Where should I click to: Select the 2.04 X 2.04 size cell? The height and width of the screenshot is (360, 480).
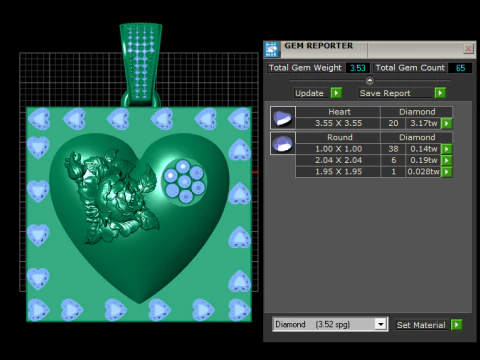pos(338,160)
